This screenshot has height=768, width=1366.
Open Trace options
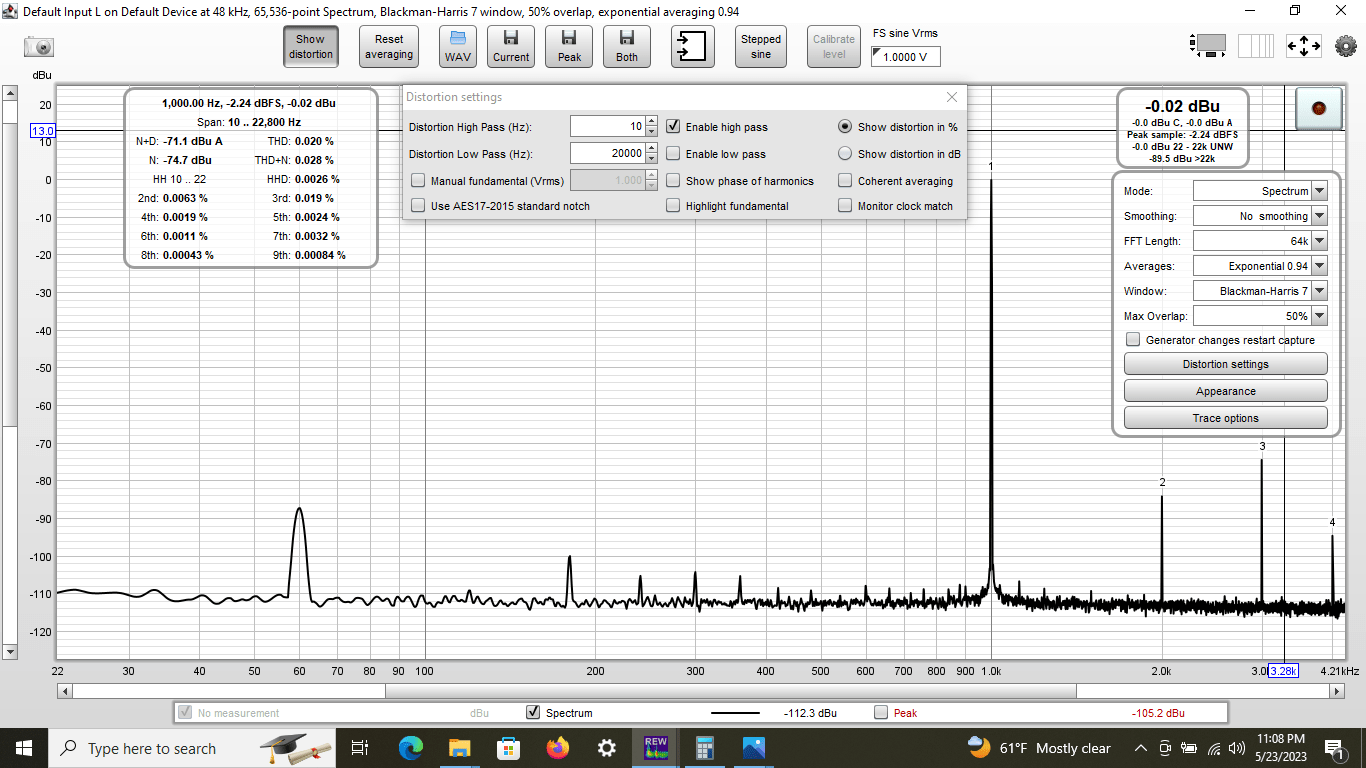[x=1226, y=418]
